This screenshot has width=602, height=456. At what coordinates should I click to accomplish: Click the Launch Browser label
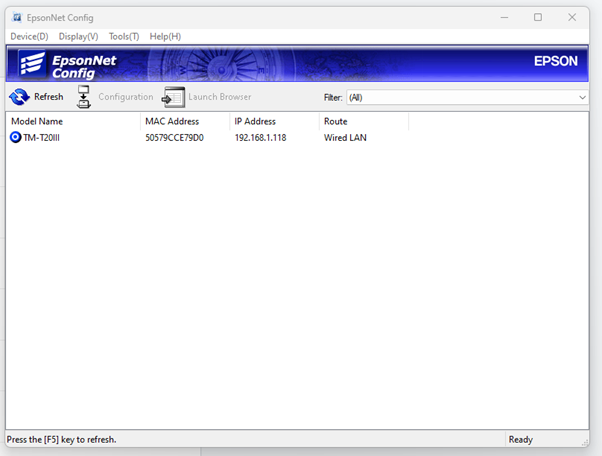(x=220, y=97)
